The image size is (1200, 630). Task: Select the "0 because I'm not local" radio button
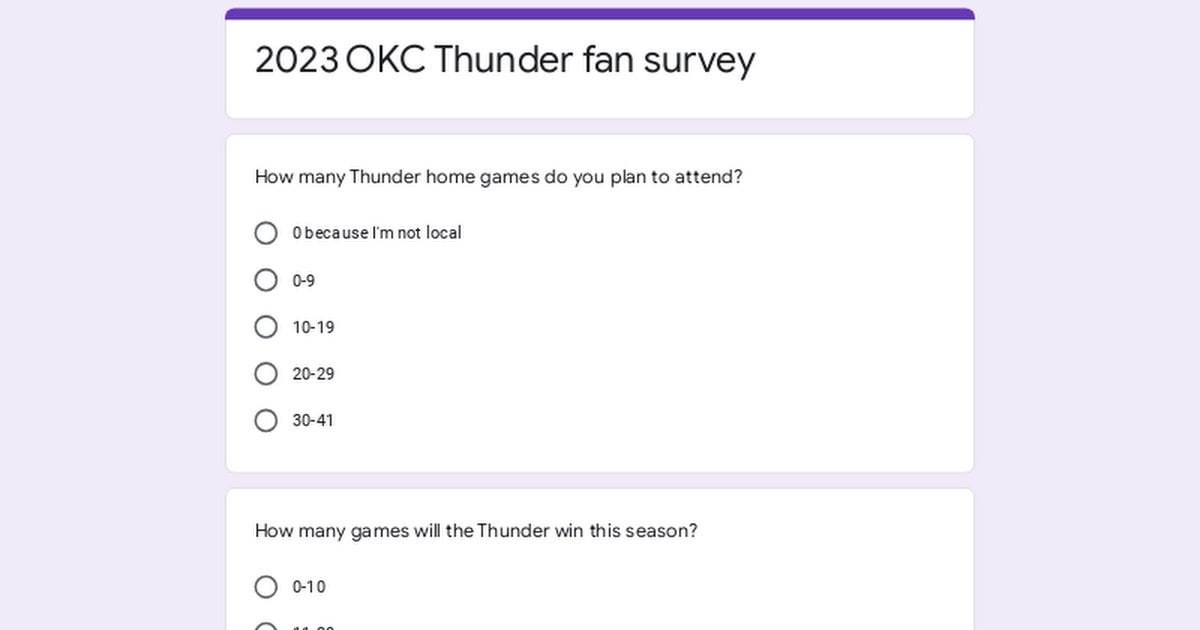click(x=266, y=233)
